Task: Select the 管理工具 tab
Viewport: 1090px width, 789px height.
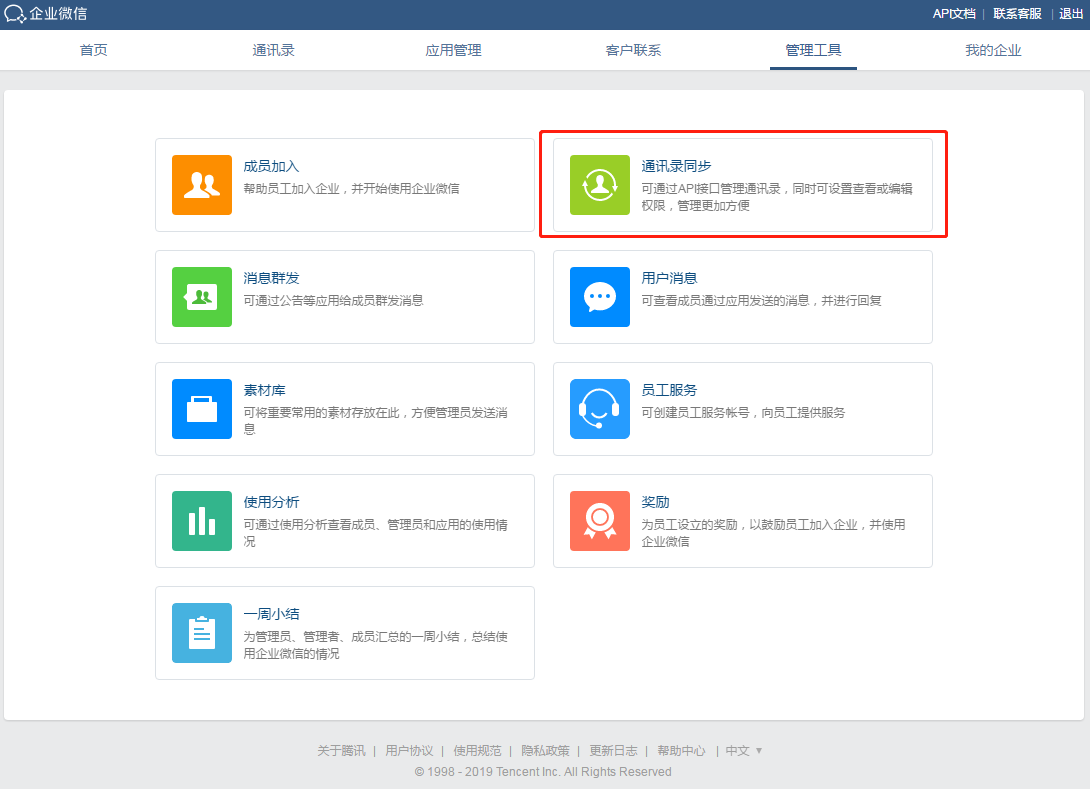Action: coord(813,50)
